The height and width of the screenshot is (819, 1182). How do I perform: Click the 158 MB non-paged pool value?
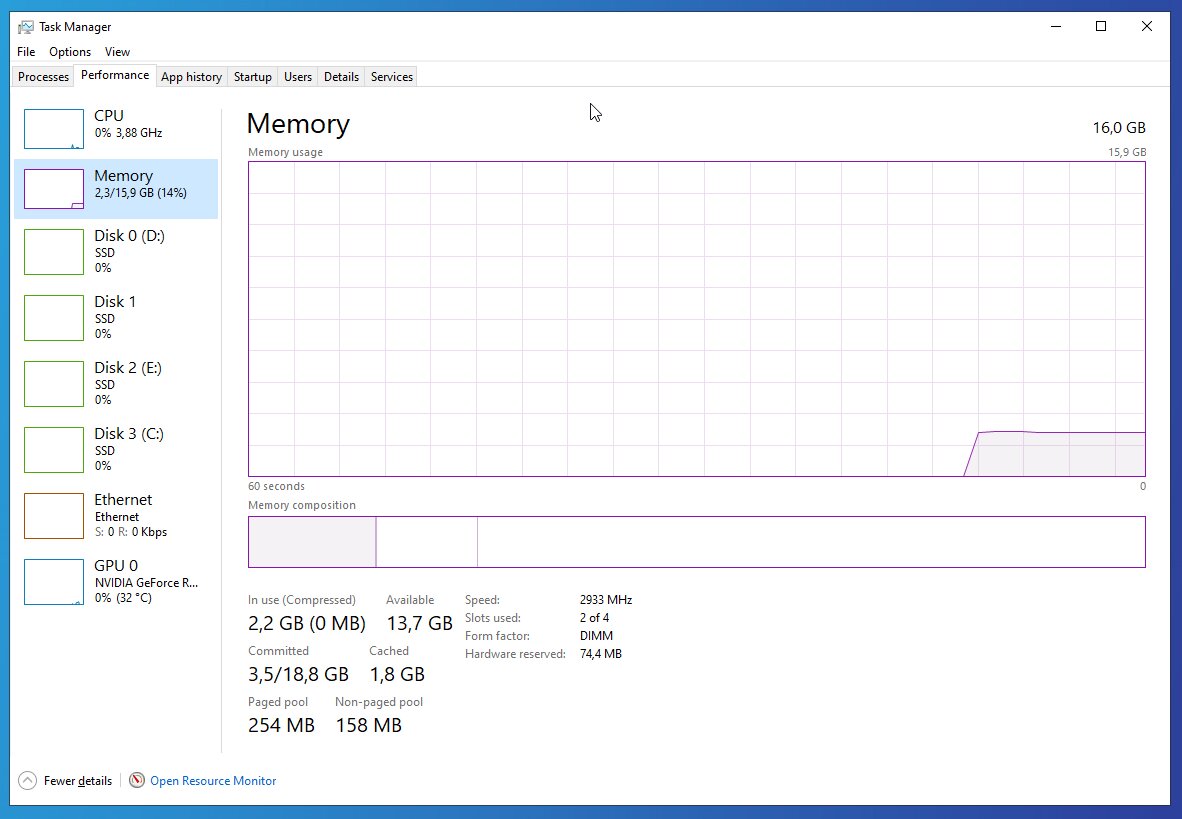pos(368,725)
